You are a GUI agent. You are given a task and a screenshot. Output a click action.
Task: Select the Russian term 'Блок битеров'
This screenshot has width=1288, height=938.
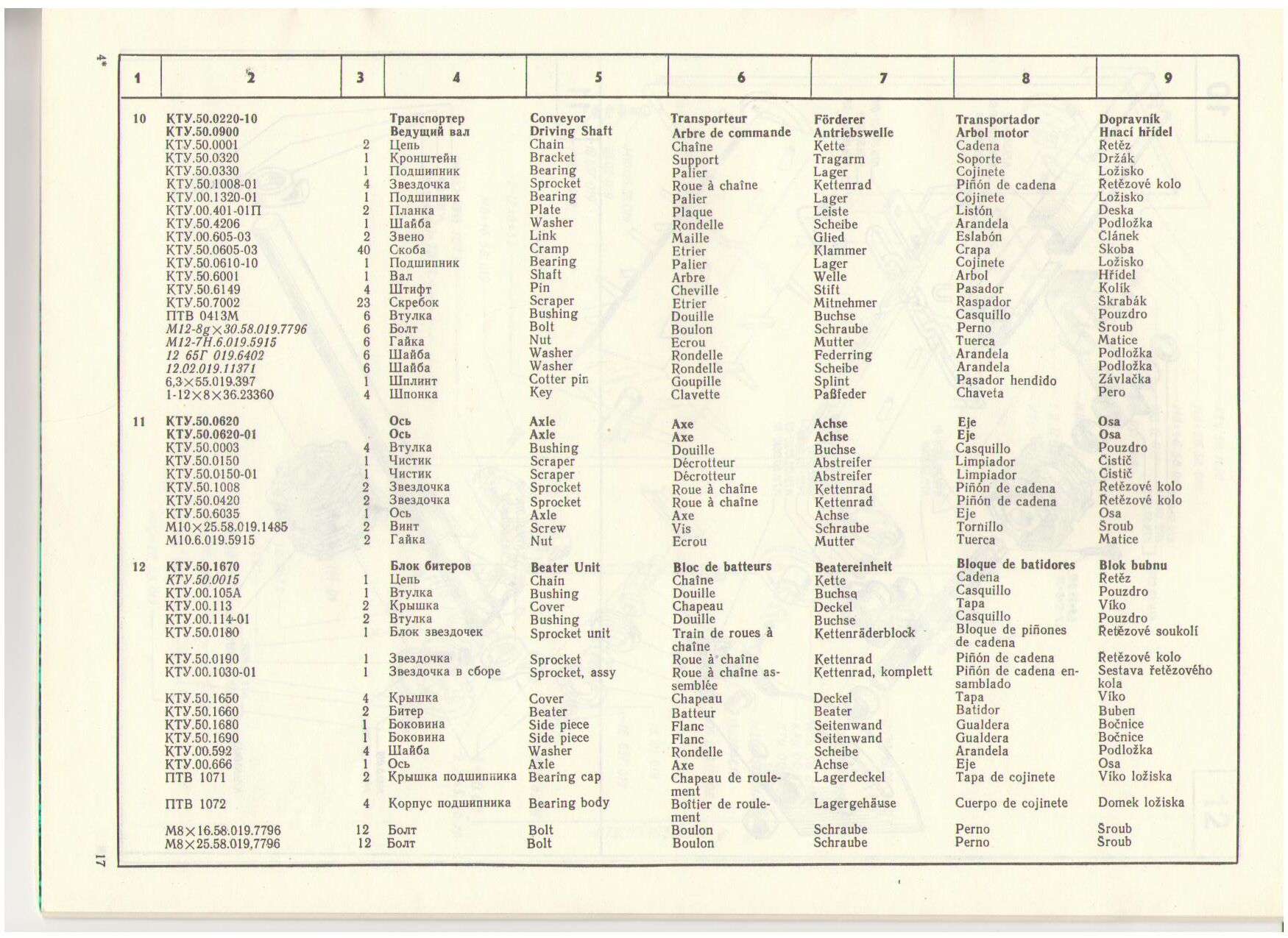tap(430, 566)
